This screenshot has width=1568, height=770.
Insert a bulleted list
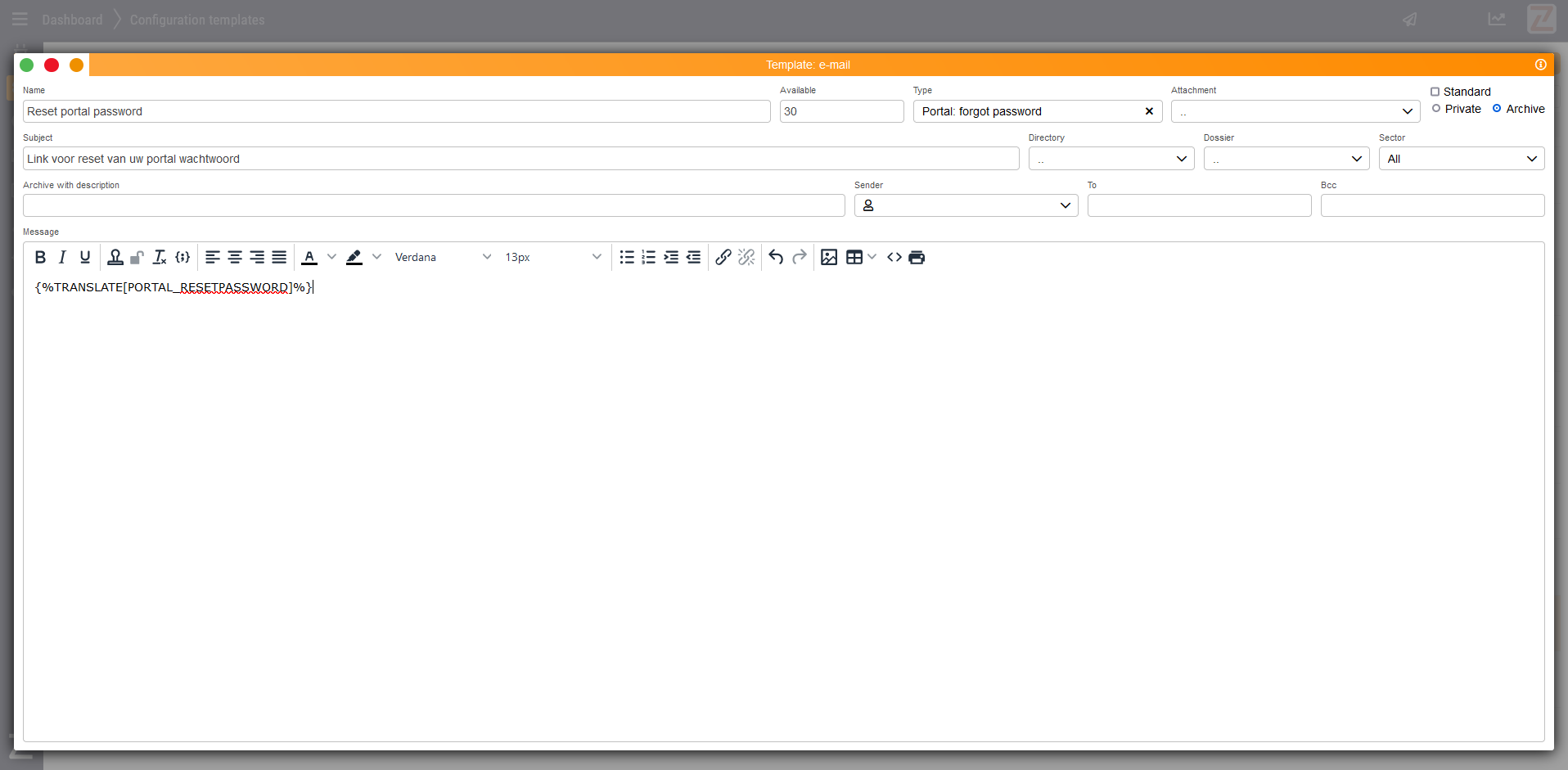[x=627, y=257]
